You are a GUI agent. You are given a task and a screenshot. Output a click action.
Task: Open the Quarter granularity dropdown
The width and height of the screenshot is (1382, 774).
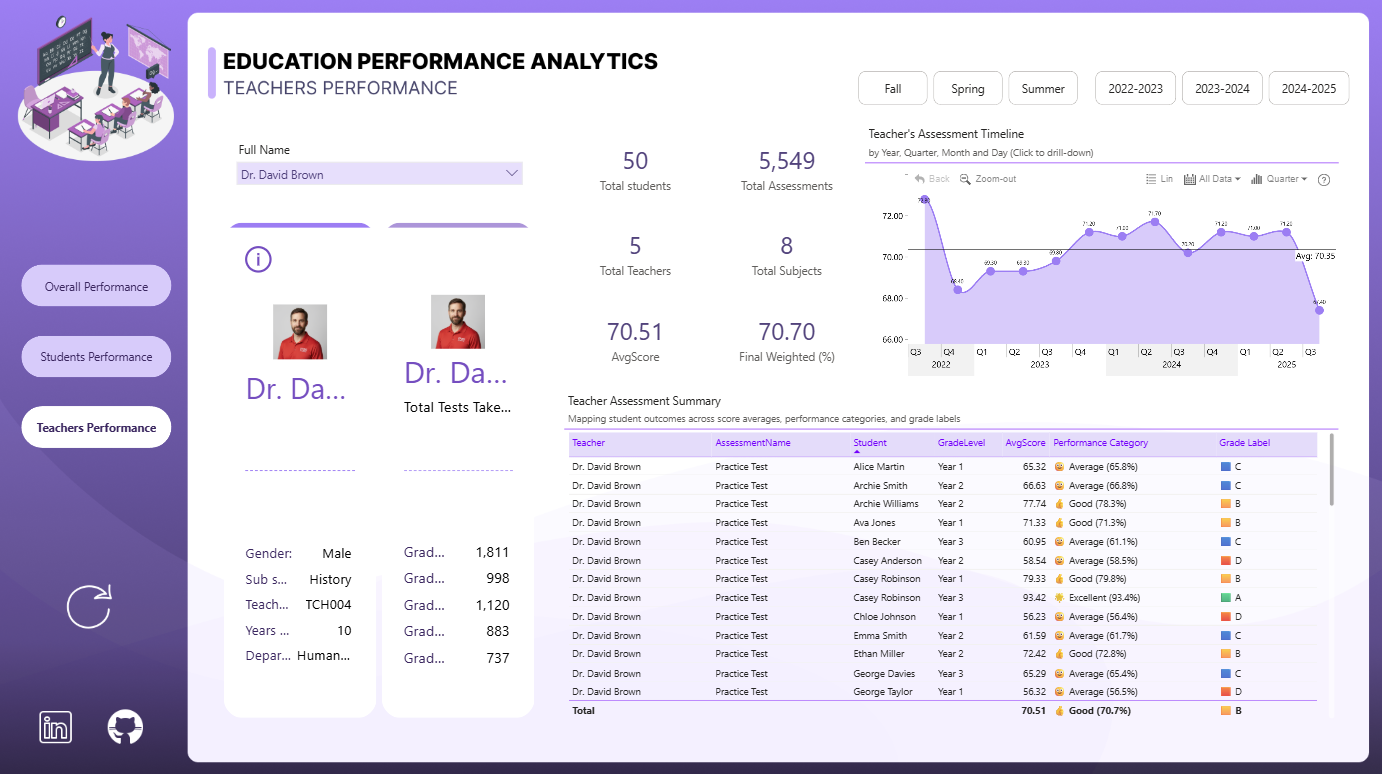[x=1279, y=179]
